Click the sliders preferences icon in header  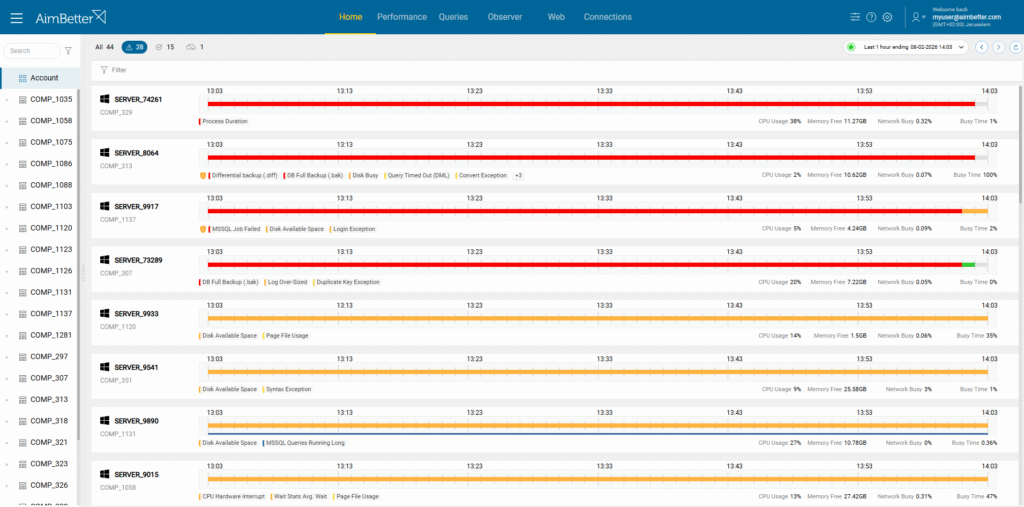click(854, 17)
